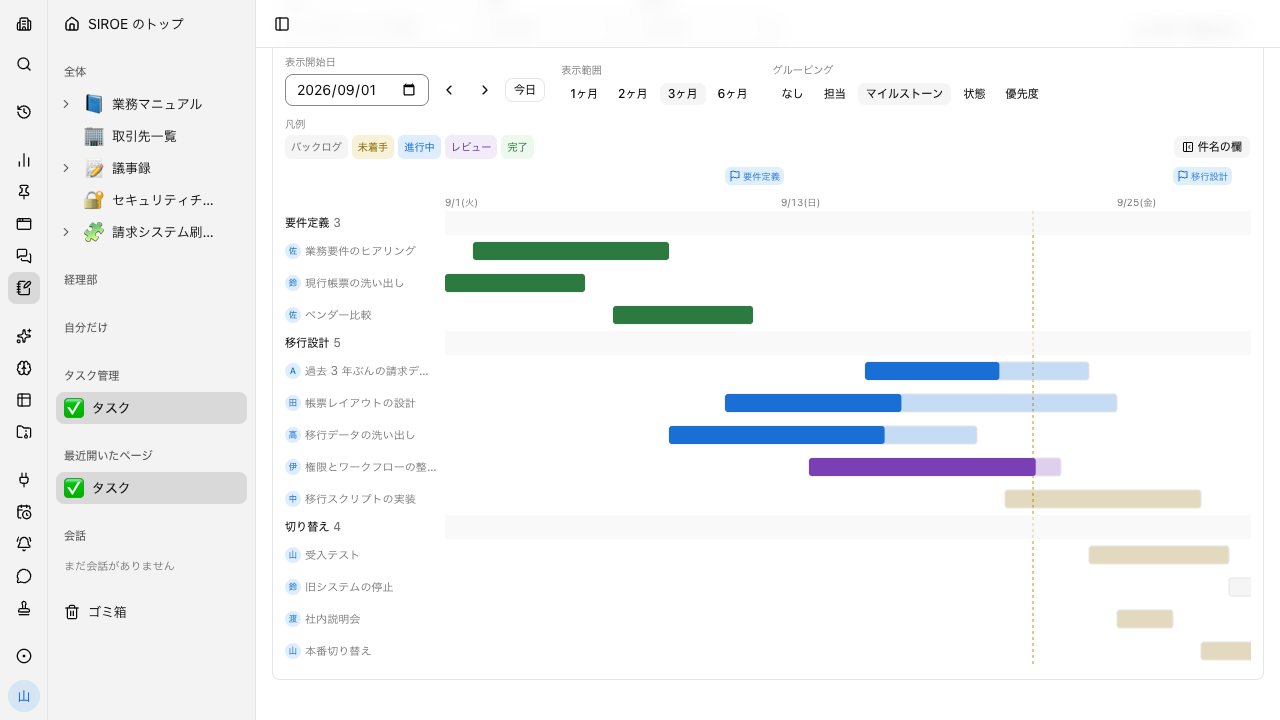The height and width of the screenshot is (720, 1280).
Task: Open タスク under タスク管理
Action: coord(151,408)
